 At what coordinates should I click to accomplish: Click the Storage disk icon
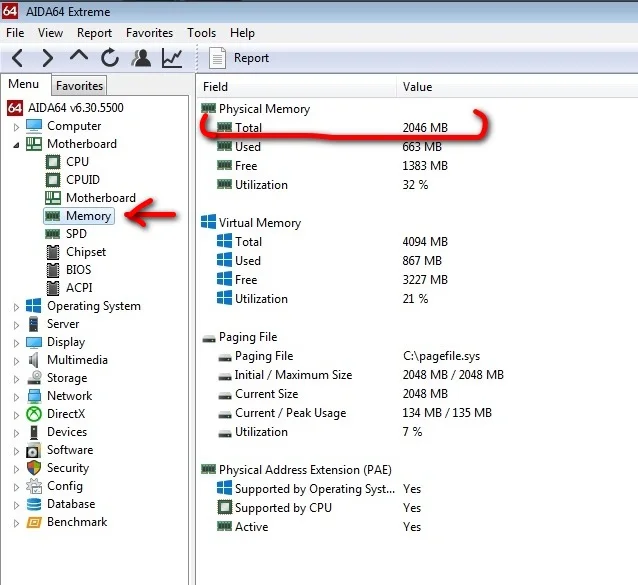[34, 378]
